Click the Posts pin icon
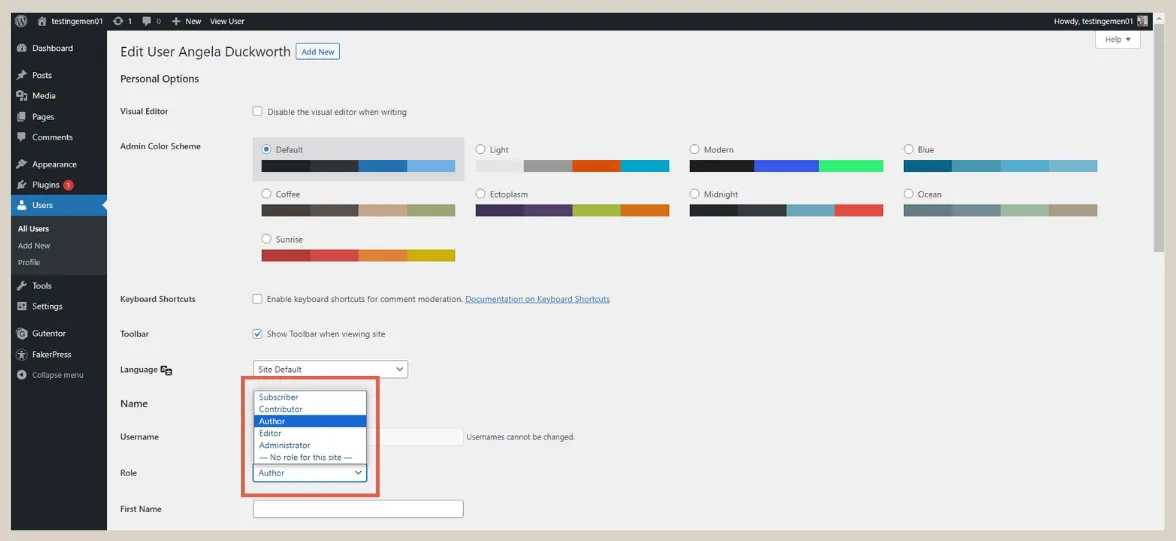 (22, 75)
